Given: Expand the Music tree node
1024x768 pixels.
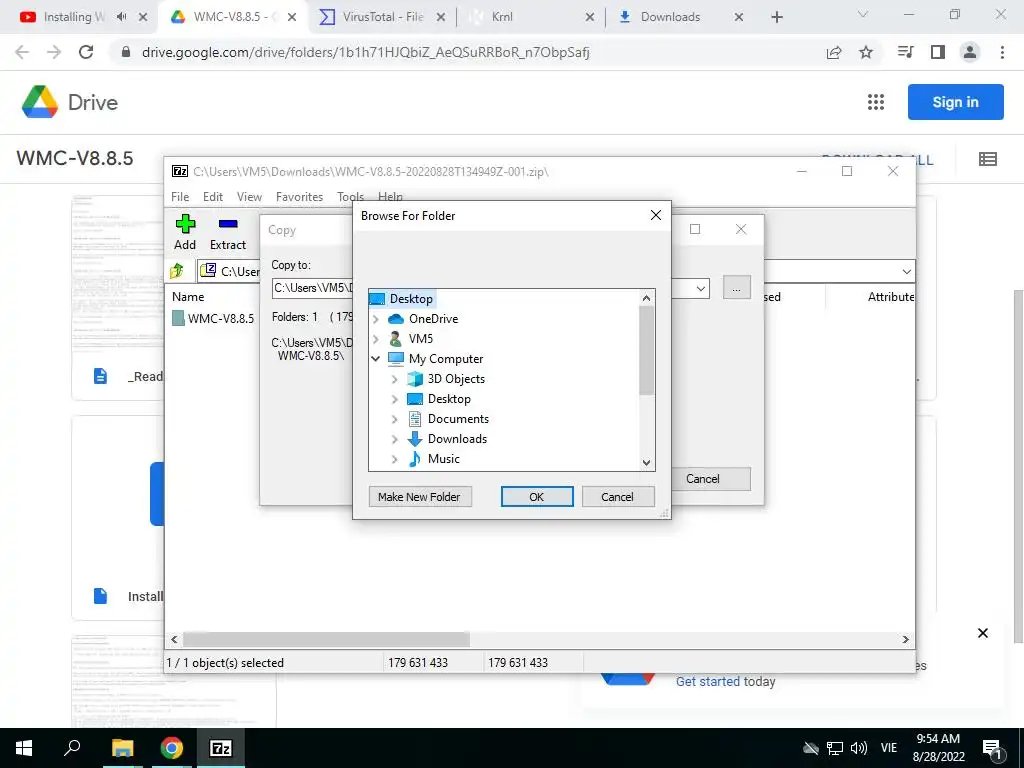Looking at the screenshot, I should click(394, 459).
